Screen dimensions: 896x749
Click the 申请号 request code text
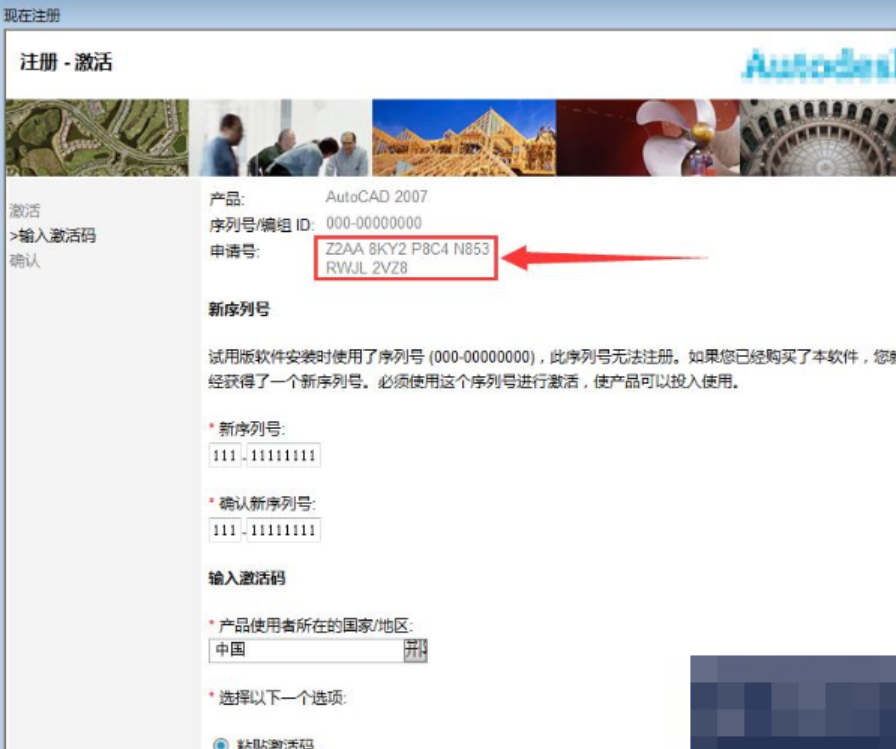pos(407,258)
